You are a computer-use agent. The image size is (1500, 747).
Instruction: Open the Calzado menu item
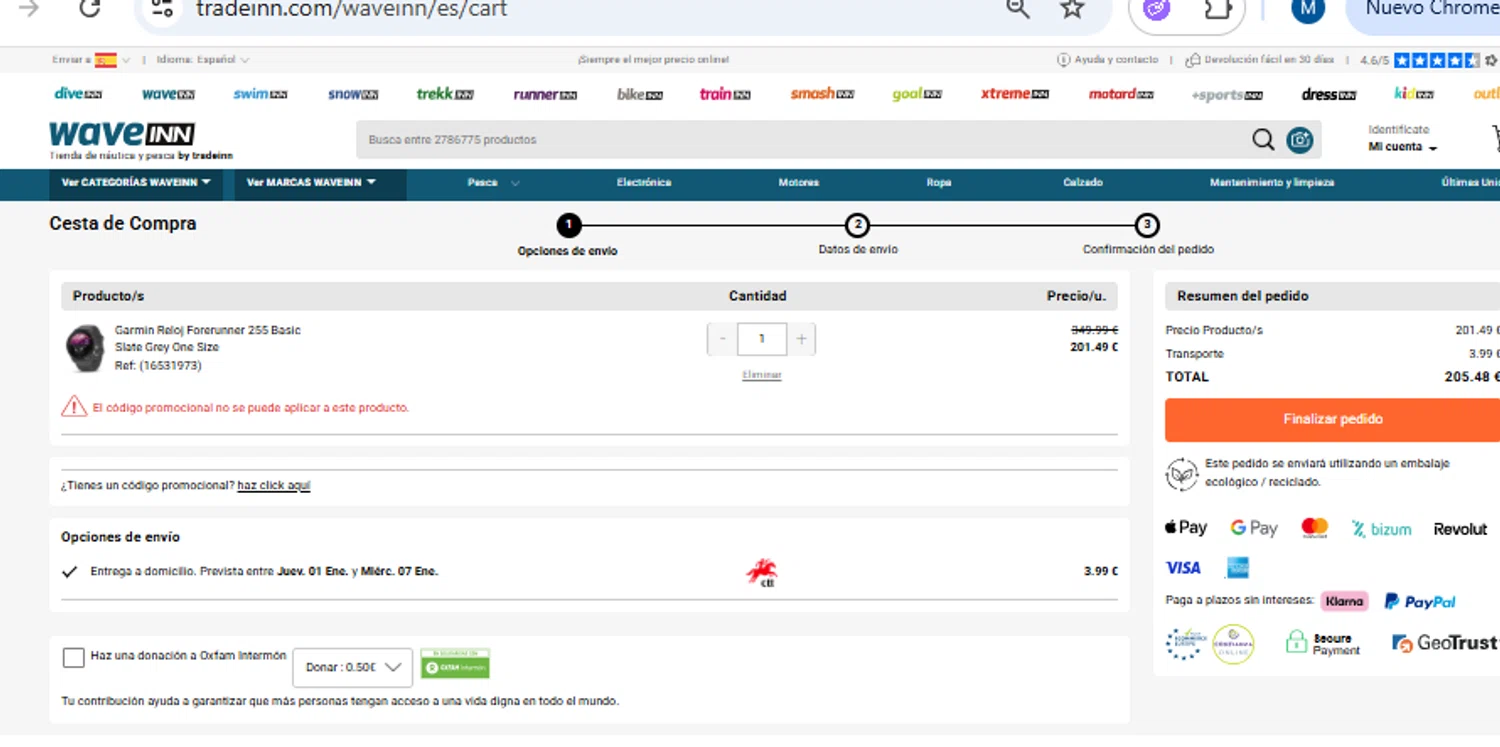1083,183
